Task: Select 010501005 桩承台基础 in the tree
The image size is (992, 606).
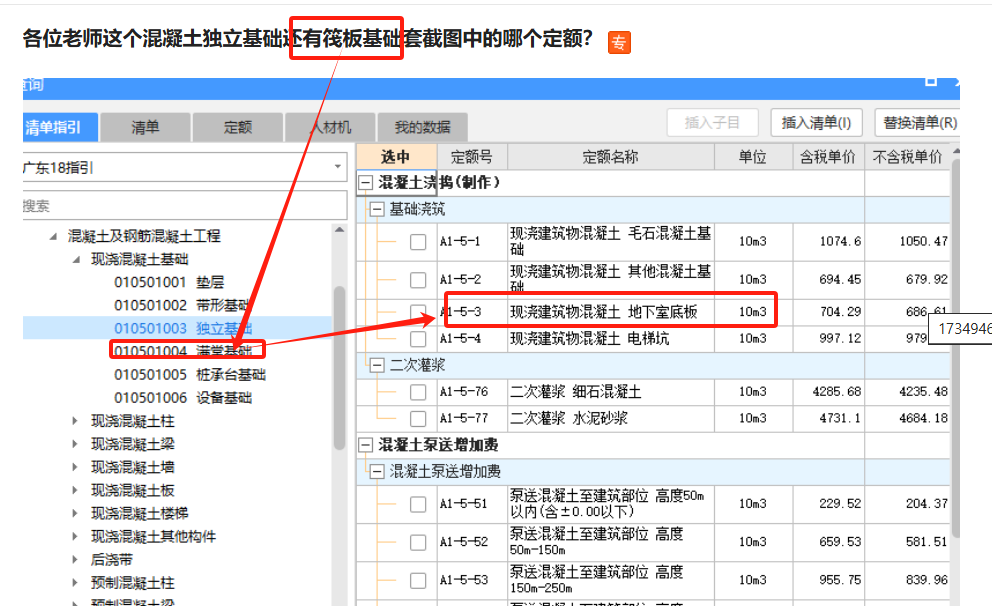Action: [190, 374]
